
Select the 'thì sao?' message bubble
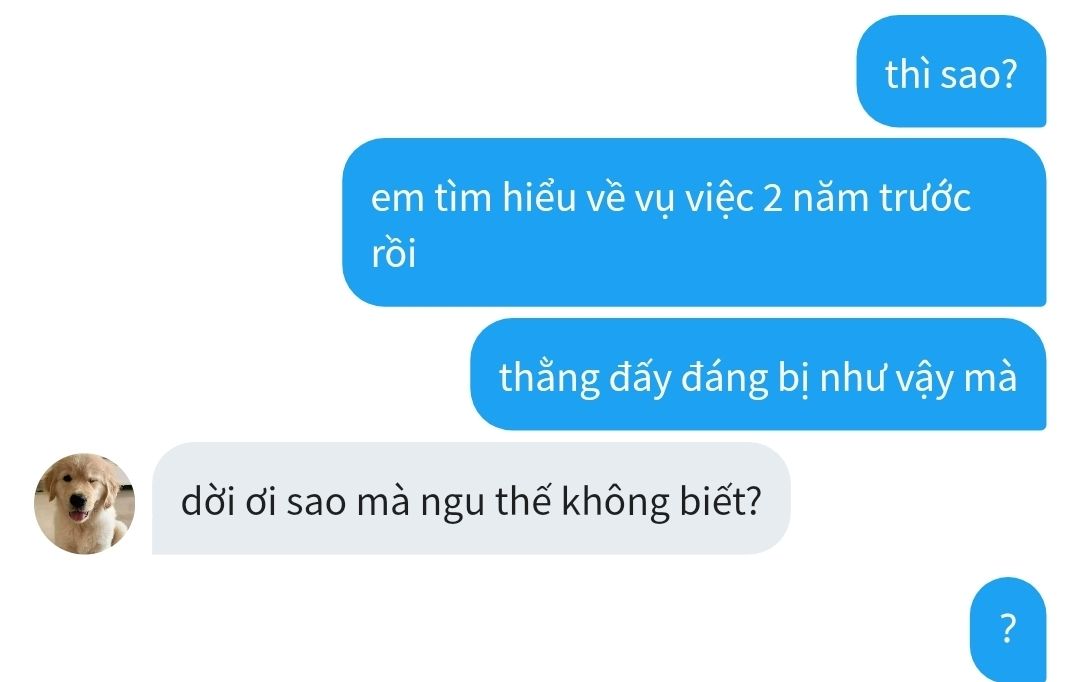[x=951, y=72]
